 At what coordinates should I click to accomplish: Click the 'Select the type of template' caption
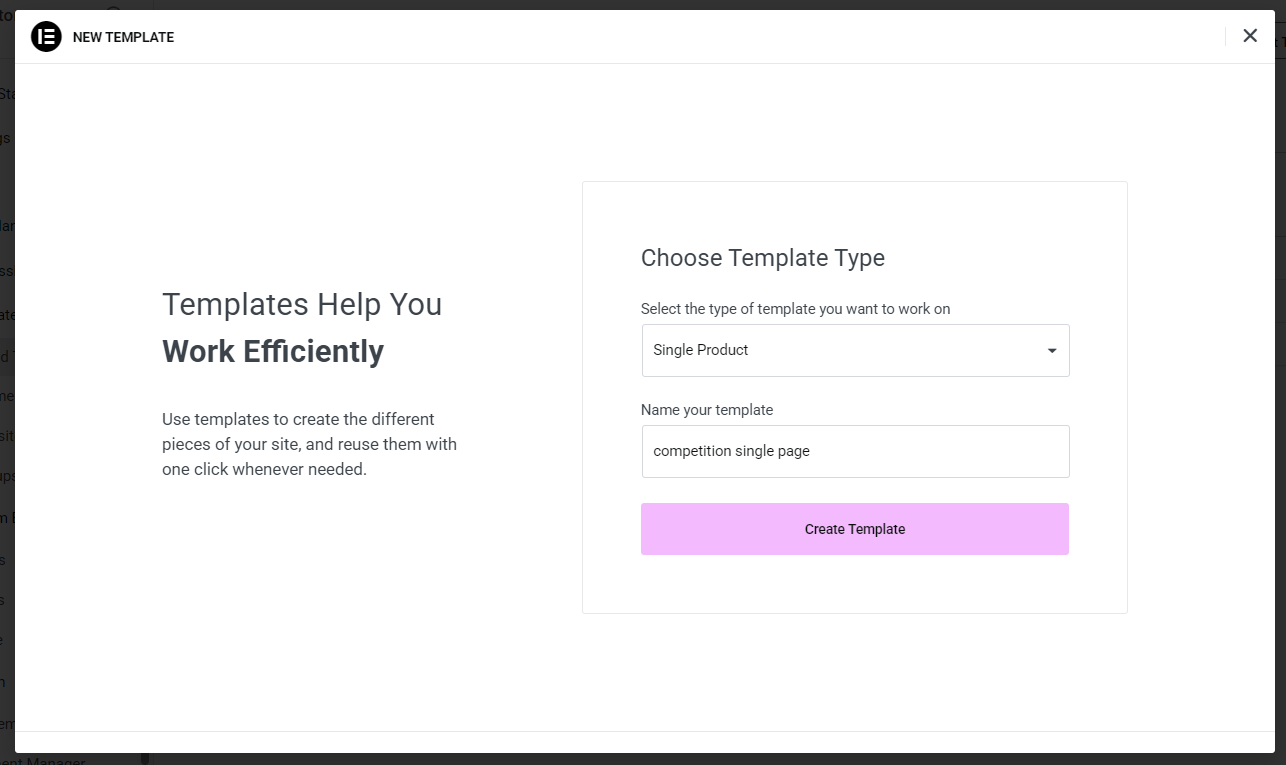pyautogui.click(x=796, y=309)
